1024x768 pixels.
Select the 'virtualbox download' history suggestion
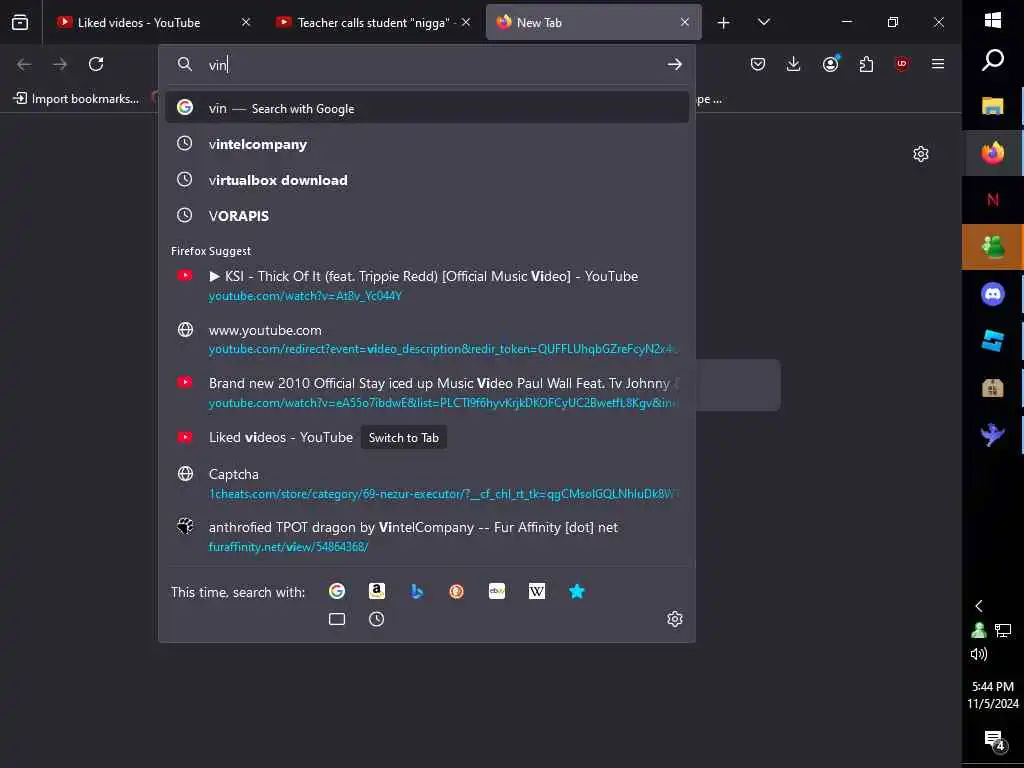[427, 180]
